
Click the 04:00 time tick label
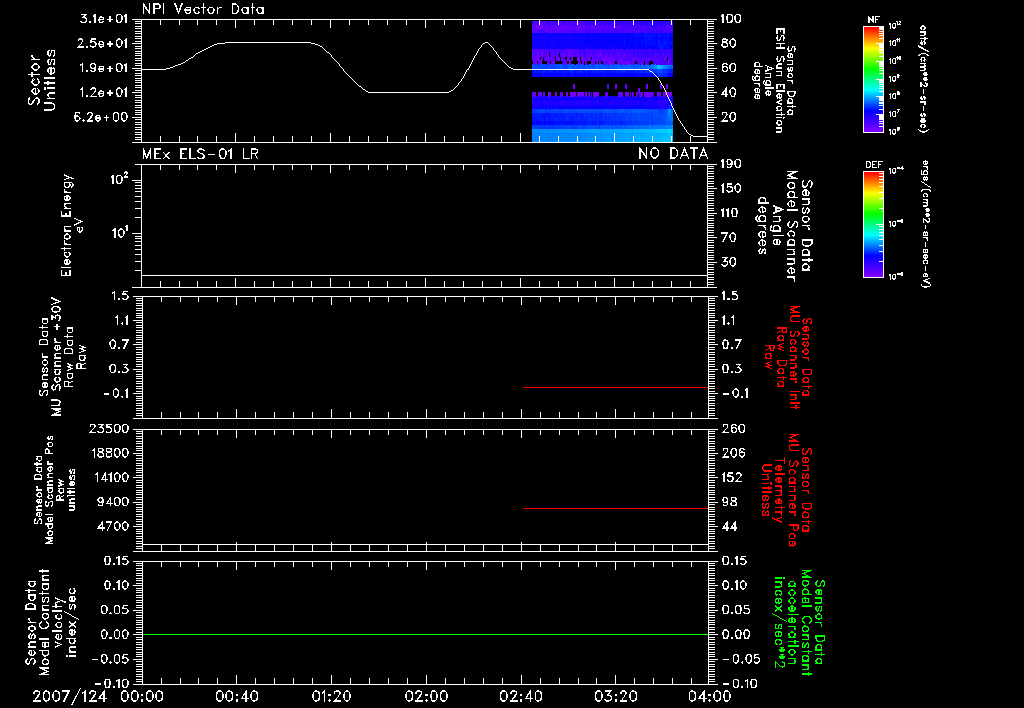tap(709, 696)
